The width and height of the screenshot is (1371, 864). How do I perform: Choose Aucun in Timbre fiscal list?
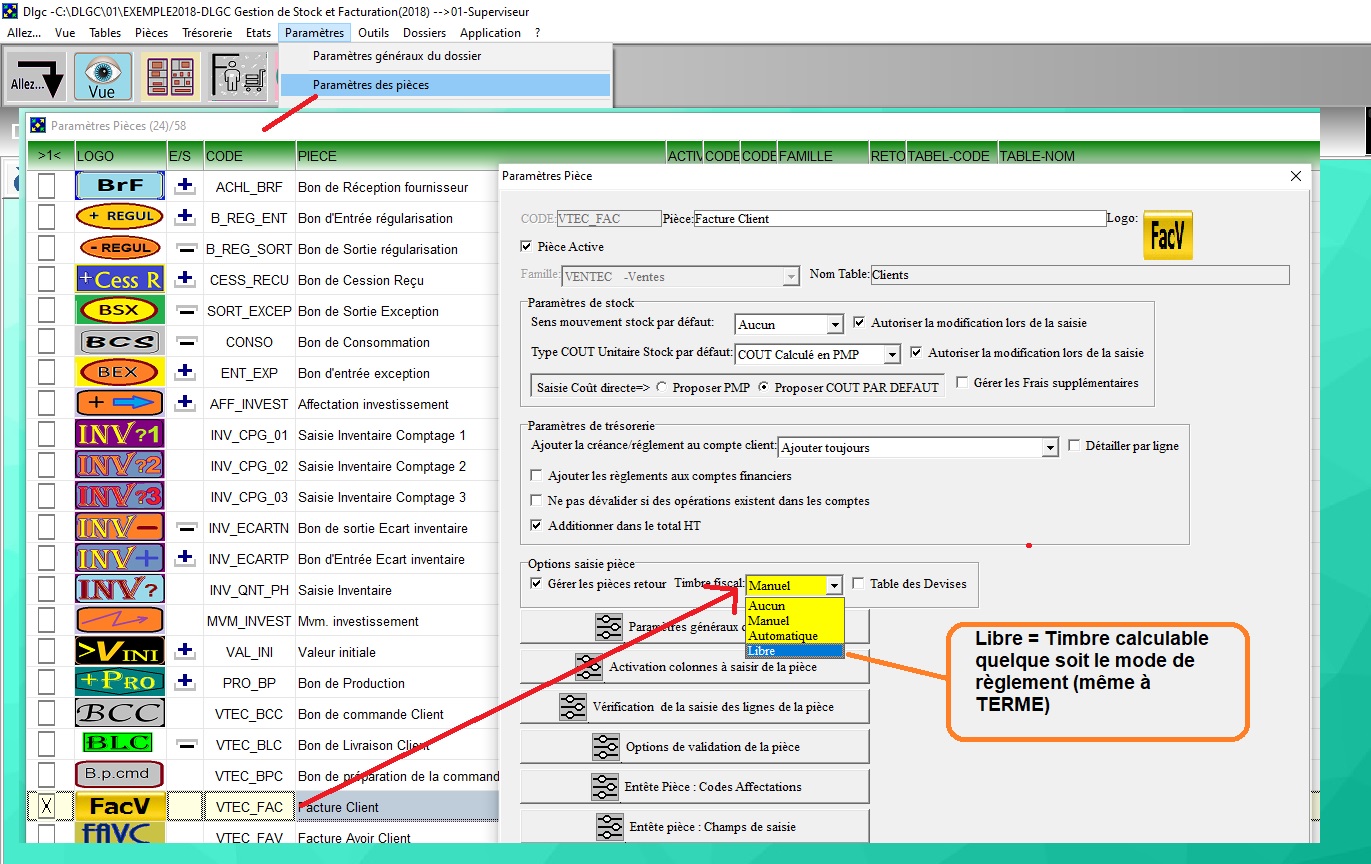[x=795, y=606]
